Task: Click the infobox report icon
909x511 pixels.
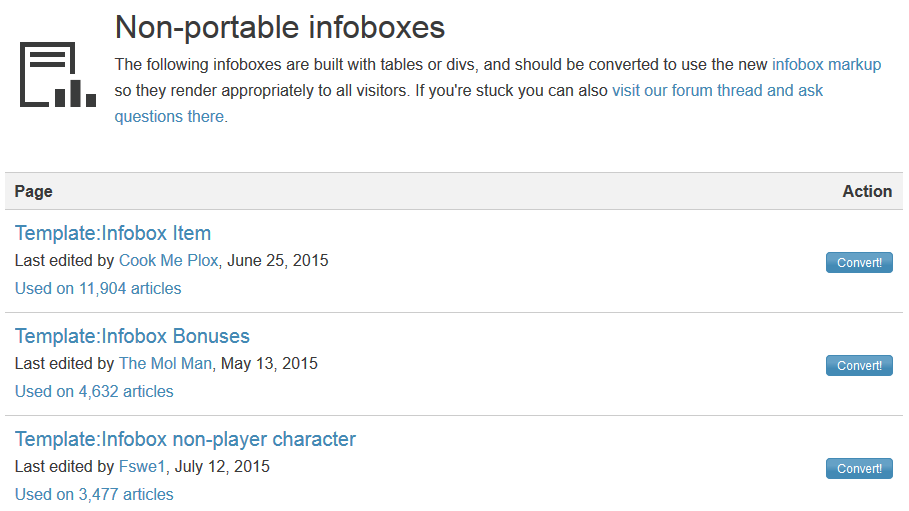Action: [58, 75]
